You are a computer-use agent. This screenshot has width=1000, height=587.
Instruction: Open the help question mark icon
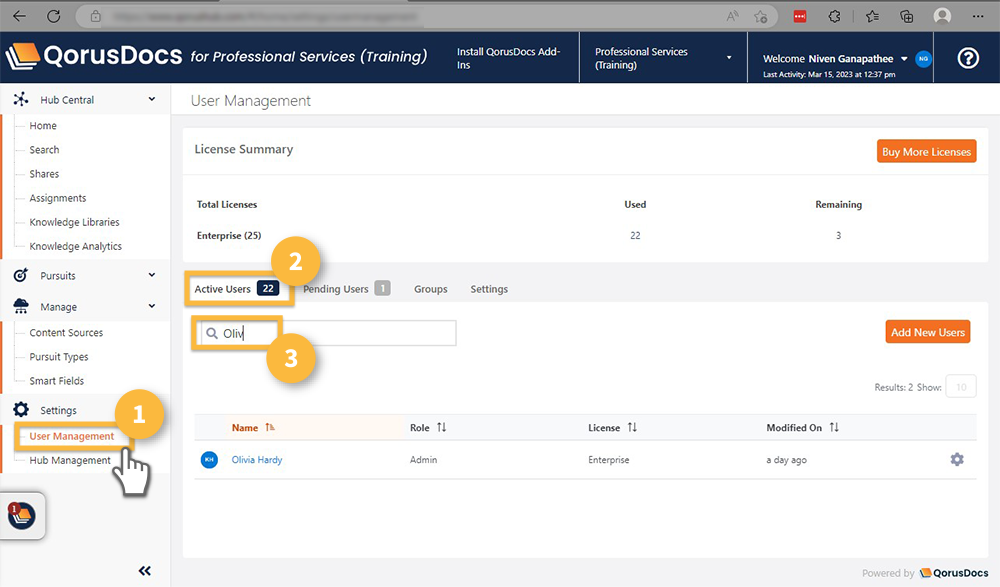pos(967,59)
